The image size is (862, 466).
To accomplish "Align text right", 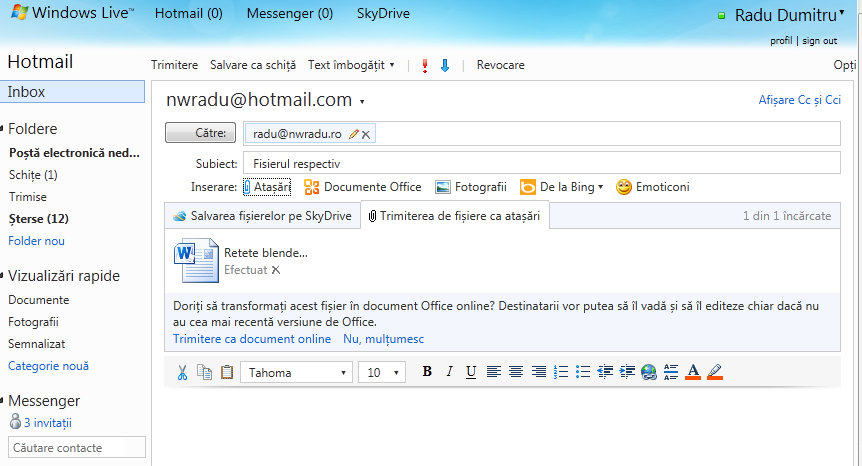I will pyautogui.click(x=538, y=372).
